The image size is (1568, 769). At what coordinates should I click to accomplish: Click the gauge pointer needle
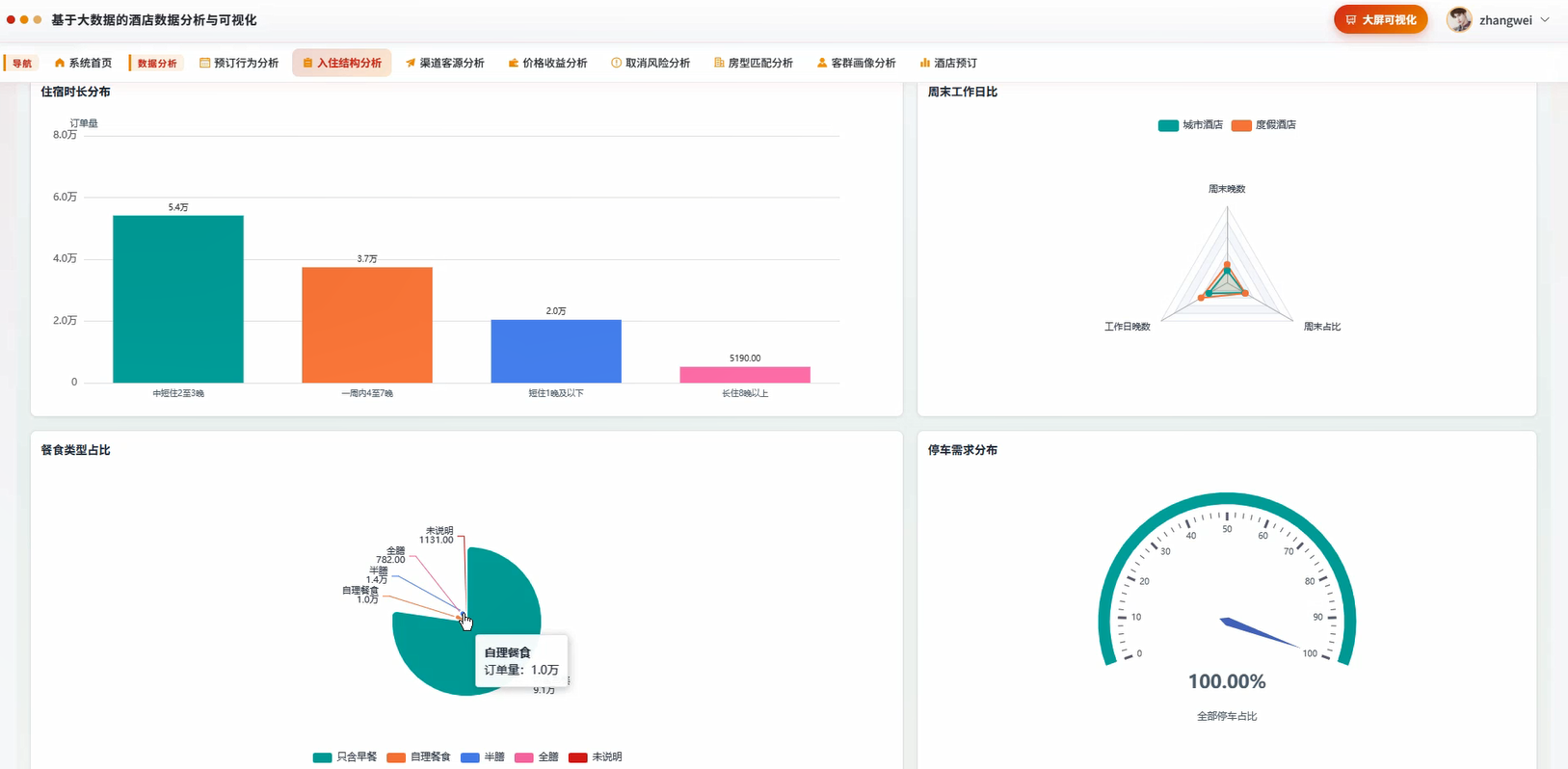(x=1262, y=633)
